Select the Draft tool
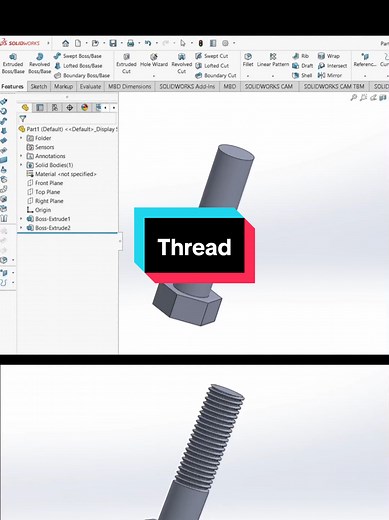 (x=303, y=66)
